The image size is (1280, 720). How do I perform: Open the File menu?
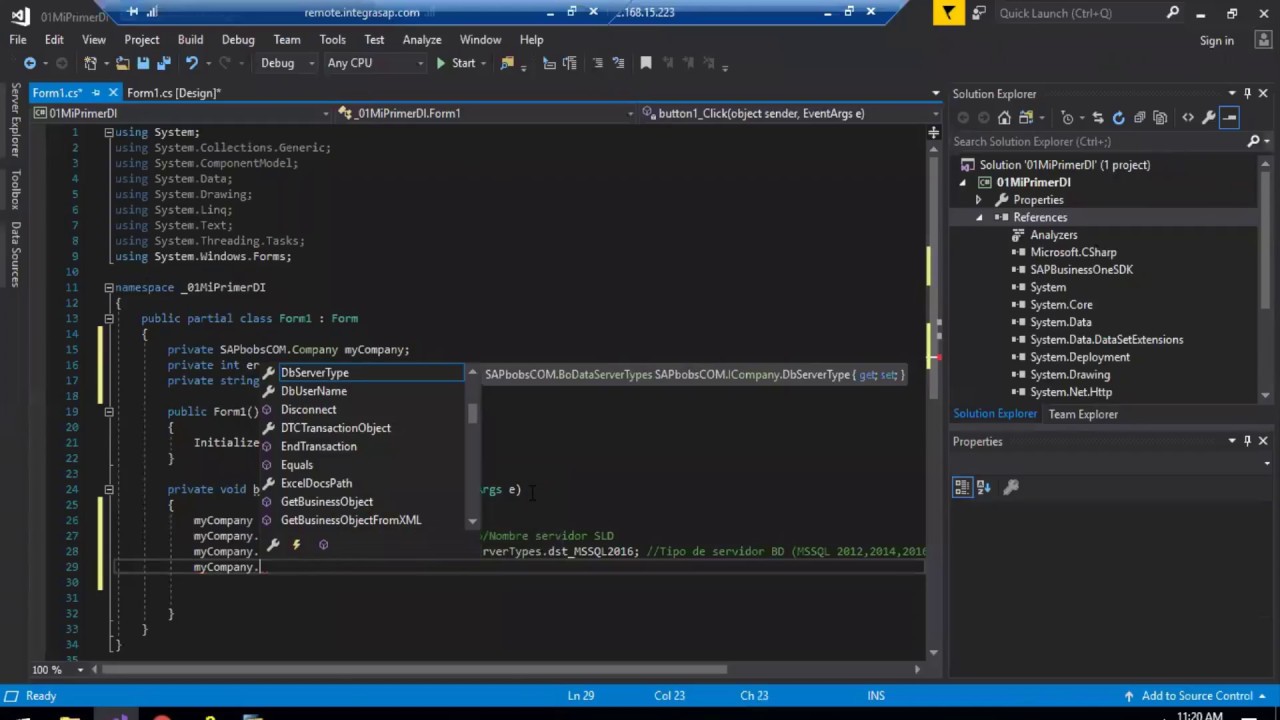click(18, 40)
